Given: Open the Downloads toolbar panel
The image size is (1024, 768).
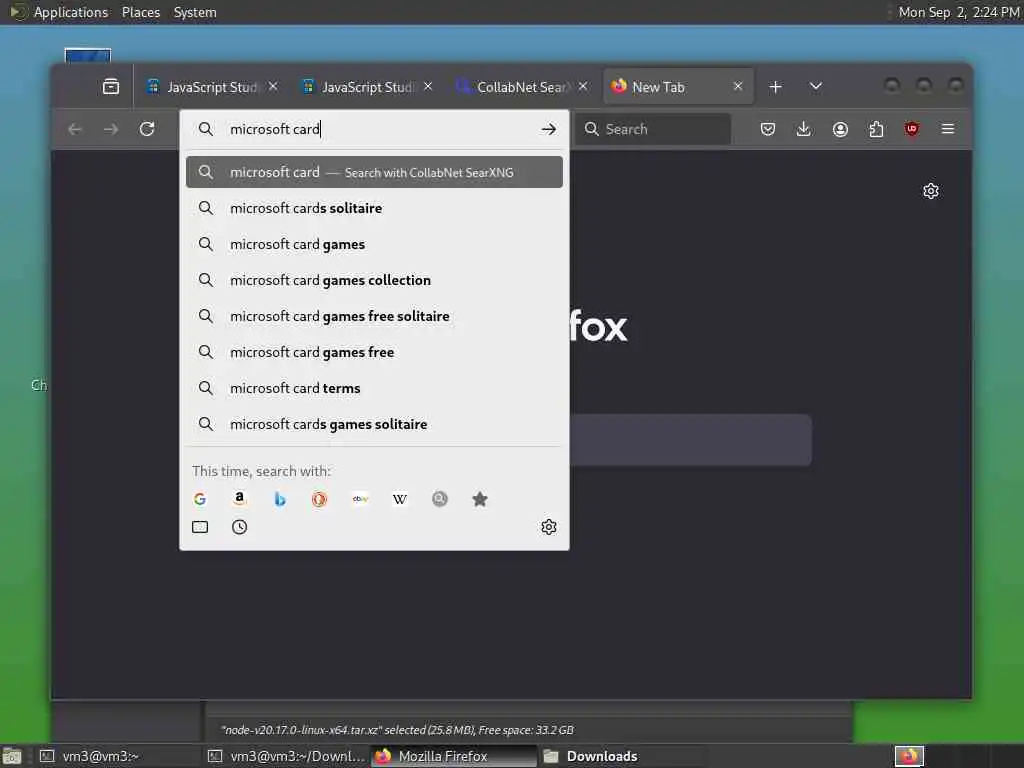Looking at the screenshot, I should click(804, 129).
